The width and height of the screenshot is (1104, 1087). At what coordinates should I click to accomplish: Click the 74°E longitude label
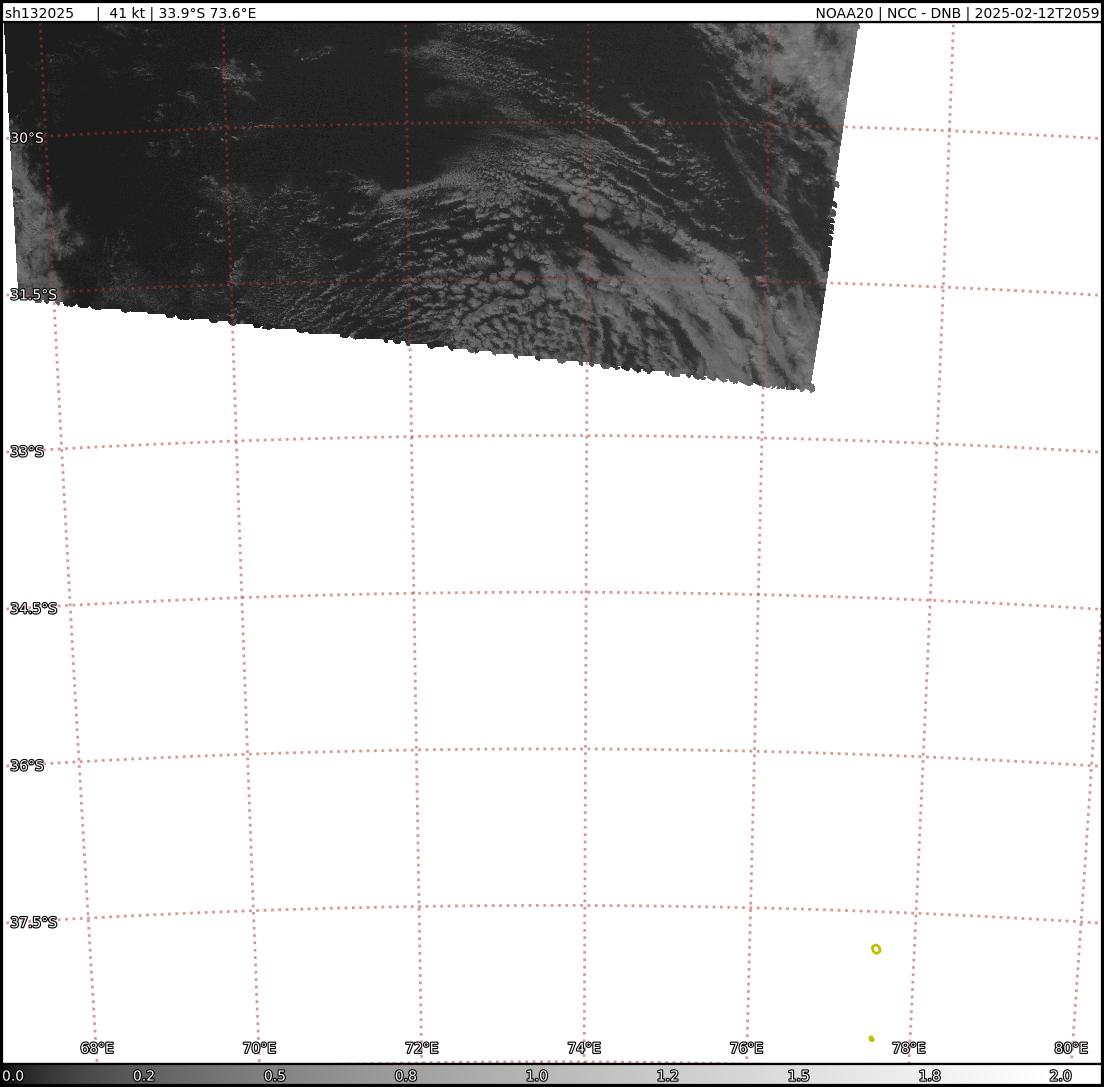pos(584,1048)
